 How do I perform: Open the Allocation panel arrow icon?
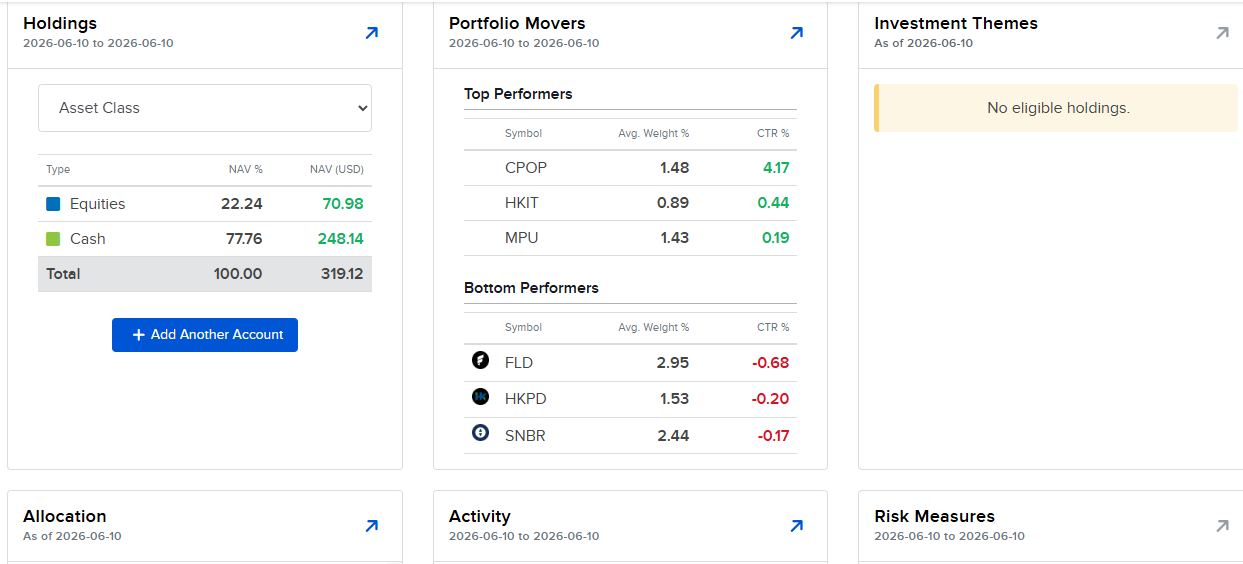[x=371, y=526]
